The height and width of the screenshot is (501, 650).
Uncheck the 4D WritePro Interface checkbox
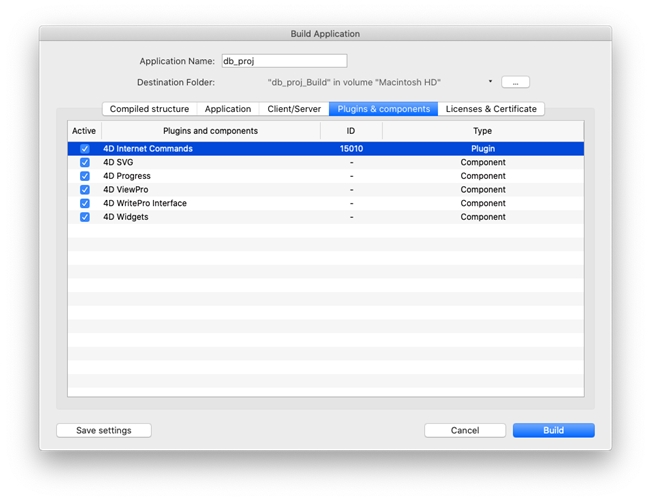click(85, 203)
